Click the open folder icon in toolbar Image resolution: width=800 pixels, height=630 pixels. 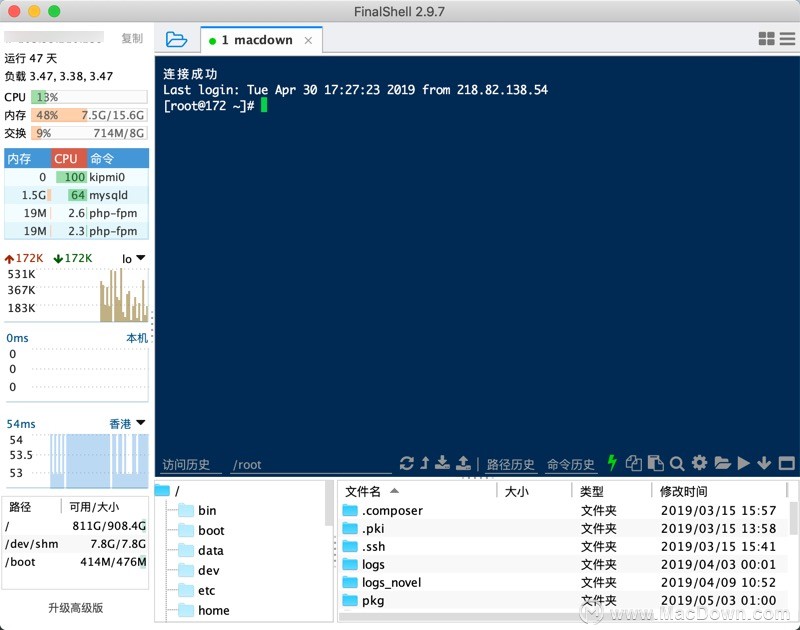pos(722,463)
